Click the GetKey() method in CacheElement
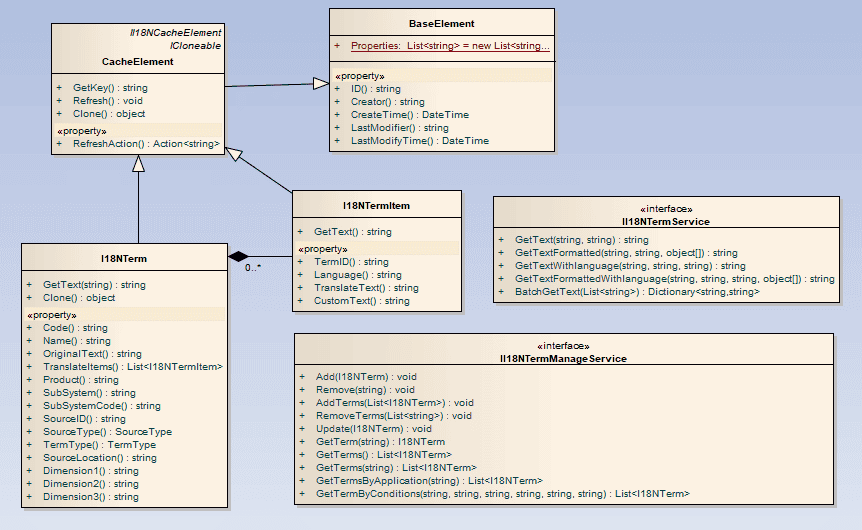The image size is (862, 530). [x=110, y=88]
